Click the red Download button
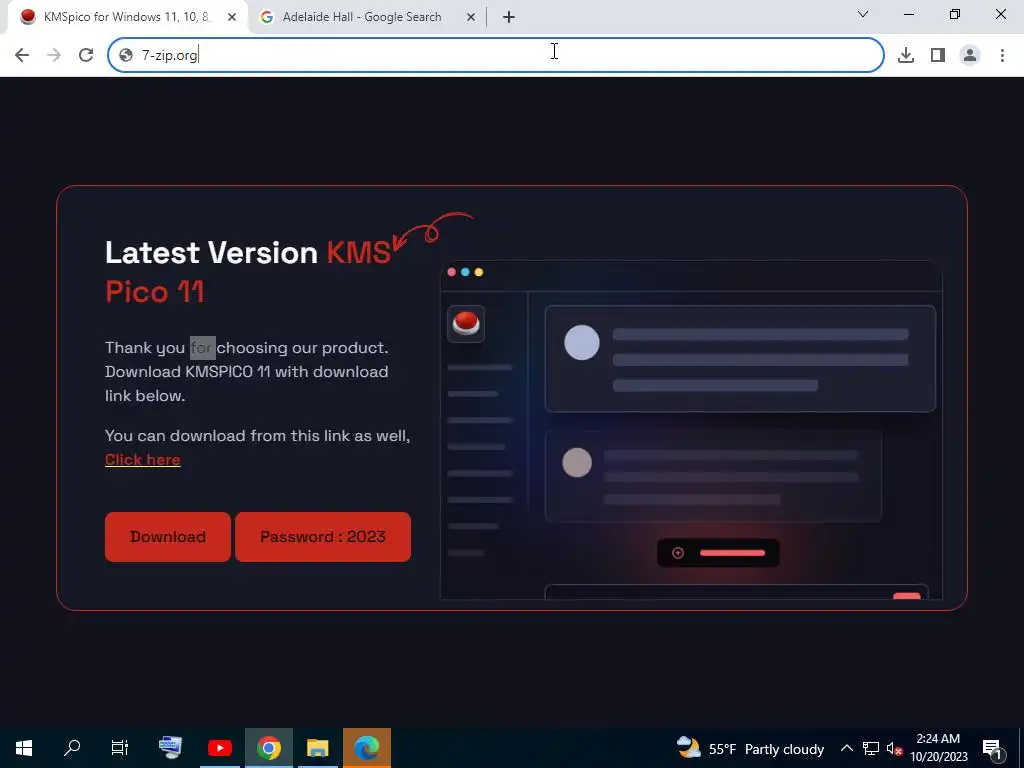 click(168, 537)
